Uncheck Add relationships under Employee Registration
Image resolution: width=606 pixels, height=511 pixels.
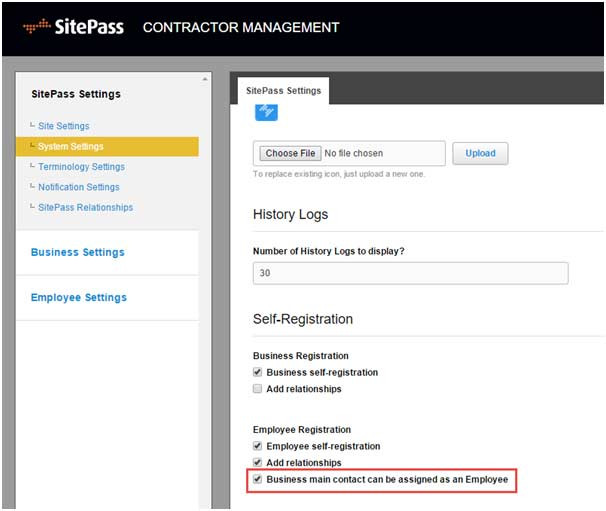pos(257,462)
